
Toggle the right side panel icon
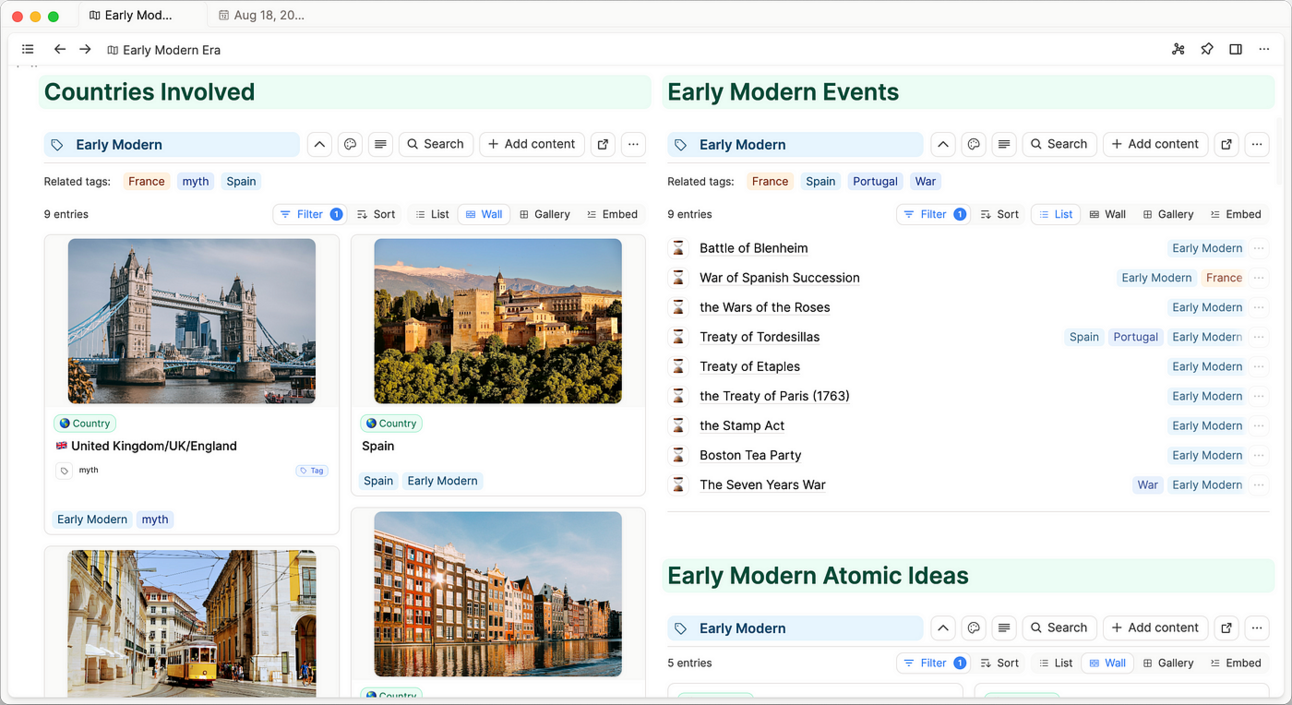tap(1236, 49)
